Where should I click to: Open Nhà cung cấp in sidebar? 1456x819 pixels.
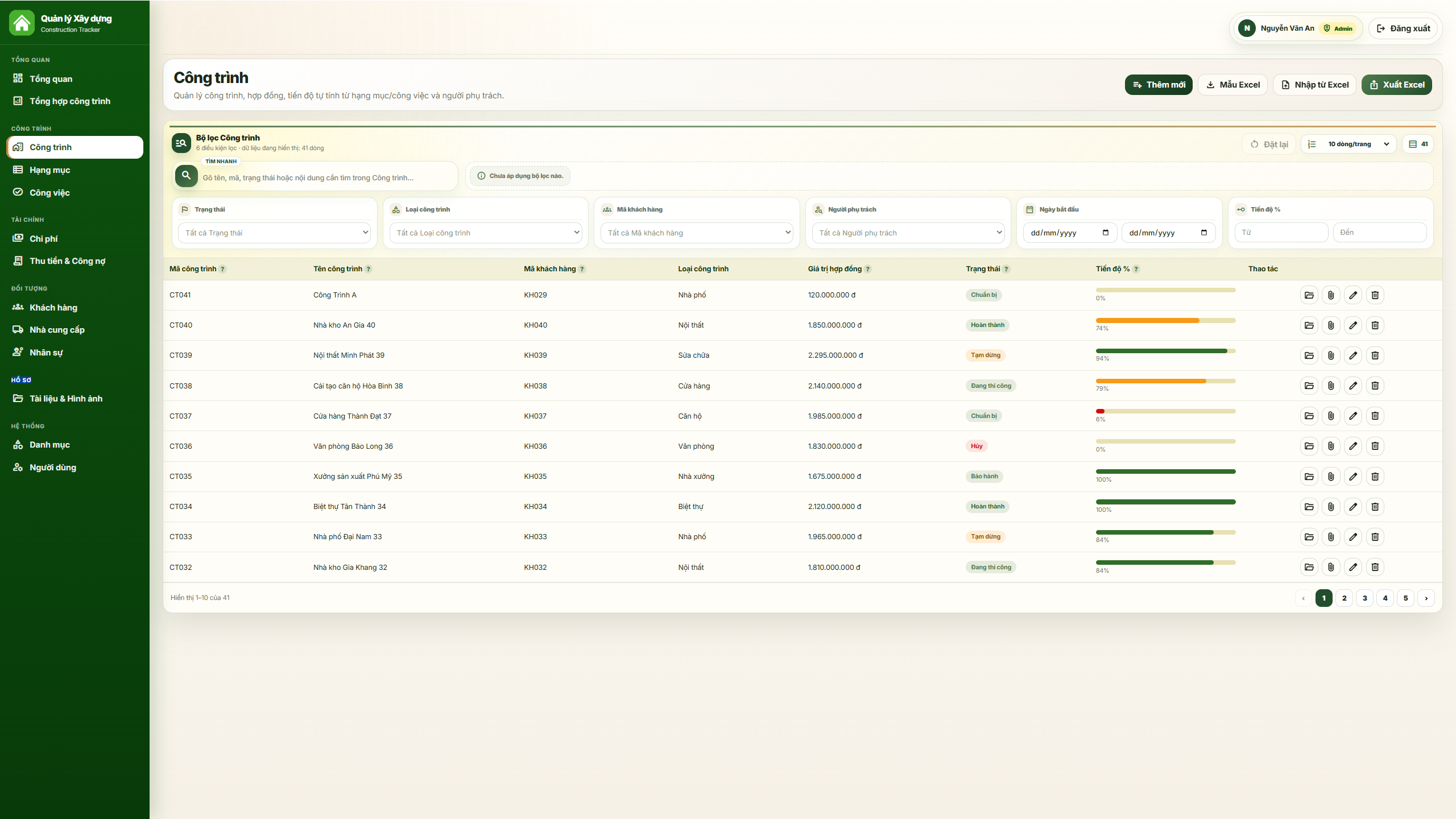tap(75, 330)
